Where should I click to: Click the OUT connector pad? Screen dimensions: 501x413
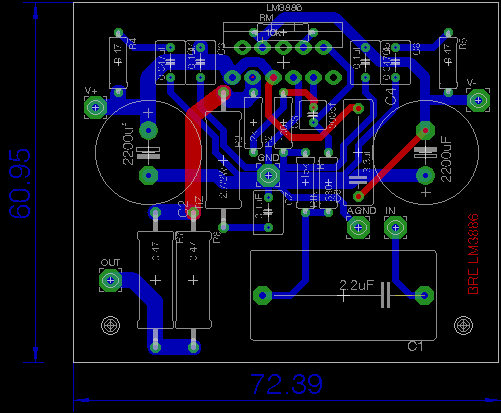[110, 280]
